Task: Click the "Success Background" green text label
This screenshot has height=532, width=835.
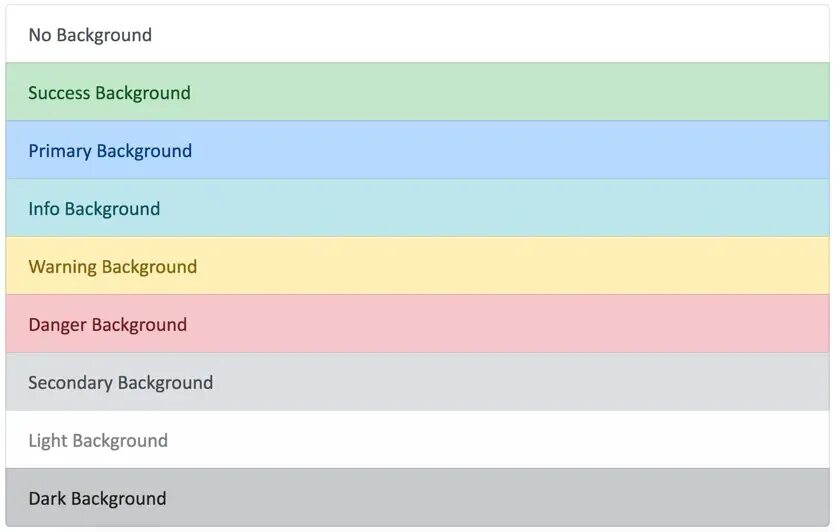Action: click(x=109, y=93)
